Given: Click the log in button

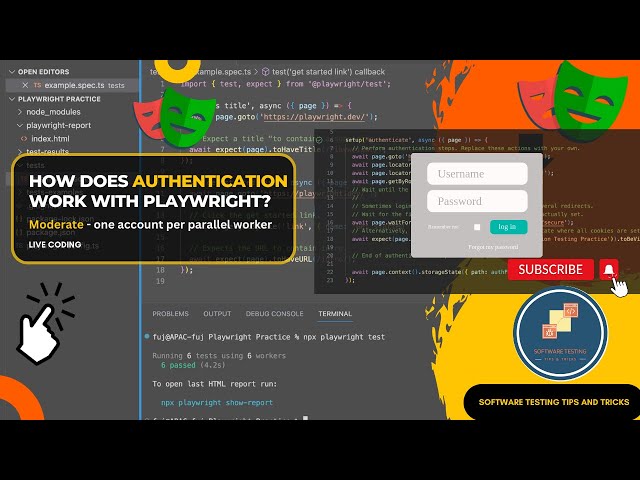Looking at the screenshot, I should click(x=508, y=227).
